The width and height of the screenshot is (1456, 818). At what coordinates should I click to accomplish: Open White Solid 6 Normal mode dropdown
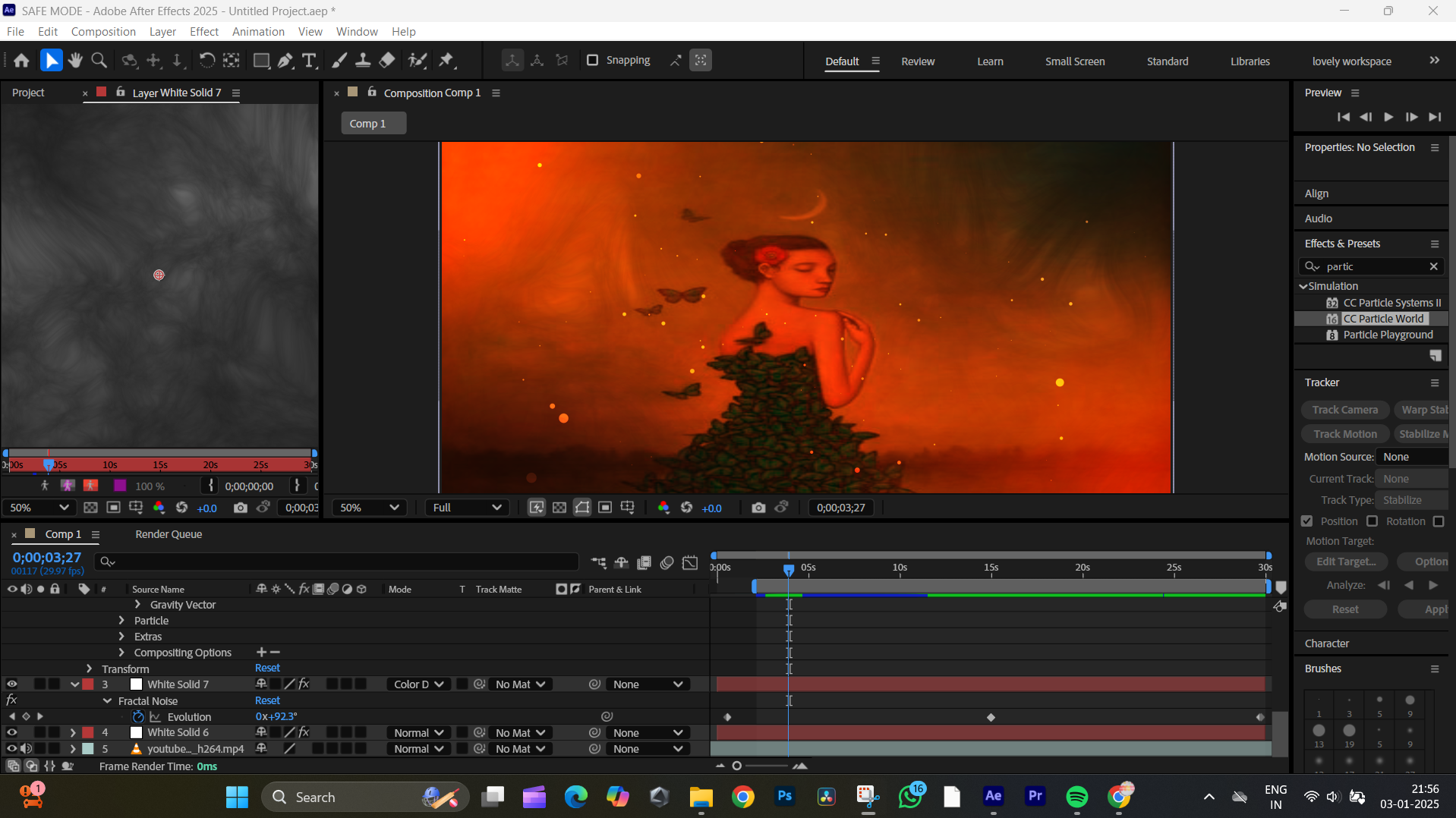click(418, 733)
